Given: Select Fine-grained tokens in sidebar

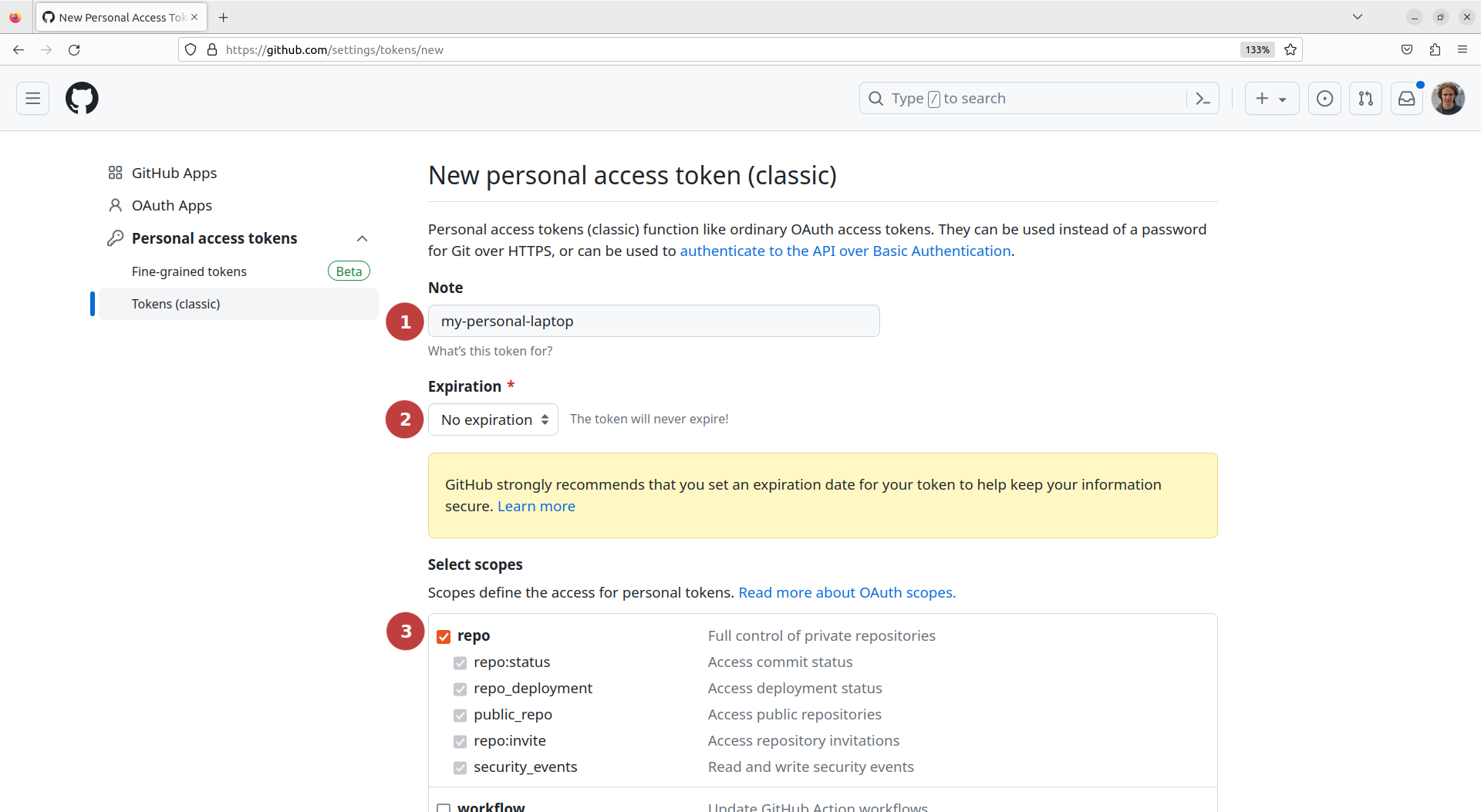Looking at the screenshot, I should pos(189,271).
